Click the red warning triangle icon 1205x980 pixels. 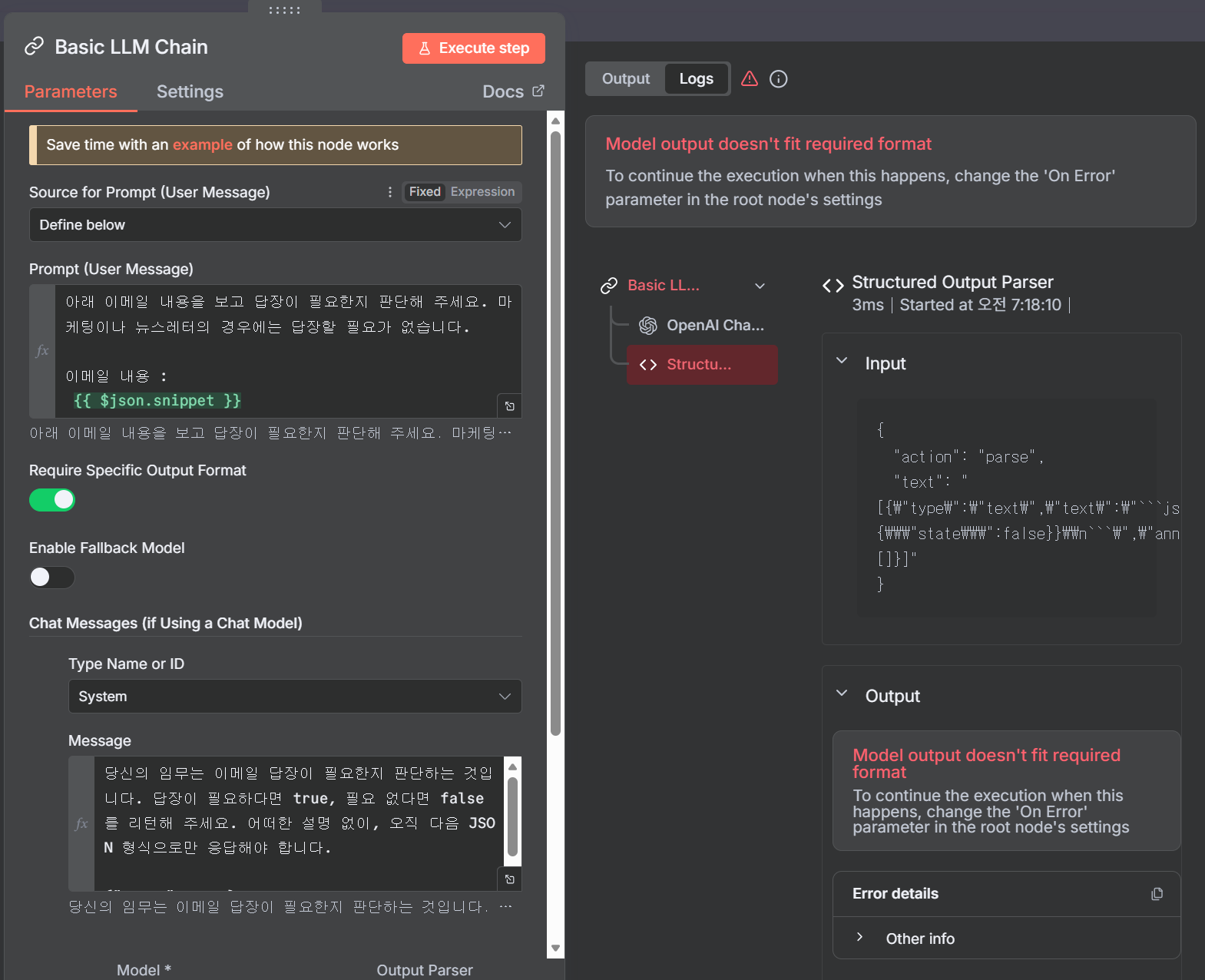coord(750,78)
